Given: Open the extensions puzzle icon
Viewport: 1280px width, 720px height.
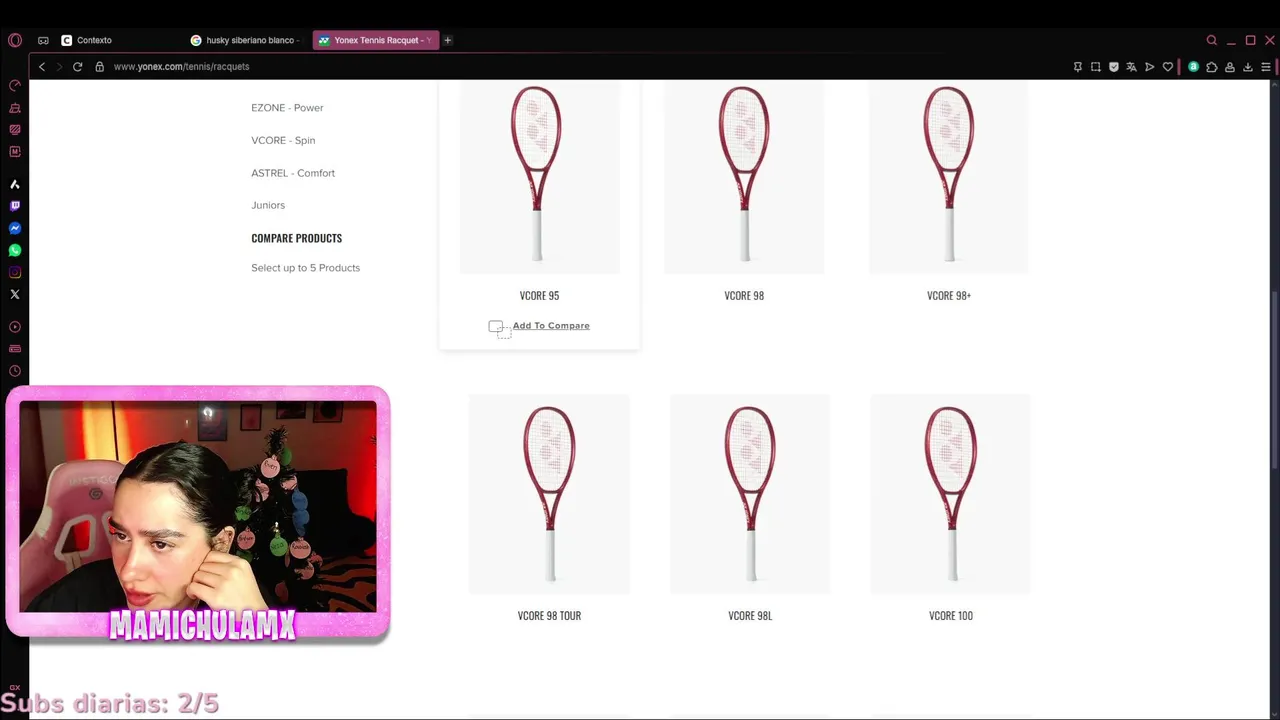Looking at the screenshot, I should pyautogui.click(x=1212, y=67).
